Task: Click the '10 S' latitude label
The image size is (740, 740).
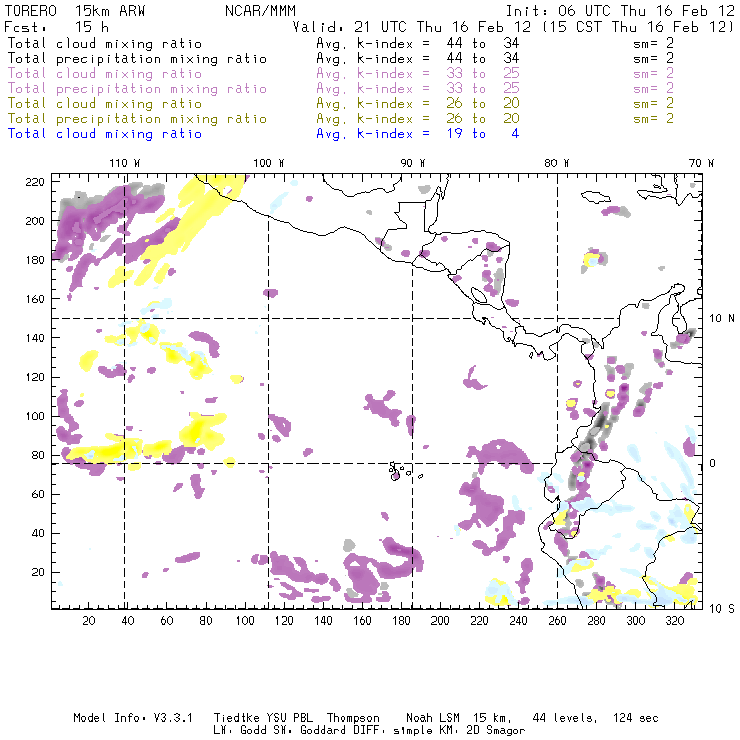Action: [722, 609]
